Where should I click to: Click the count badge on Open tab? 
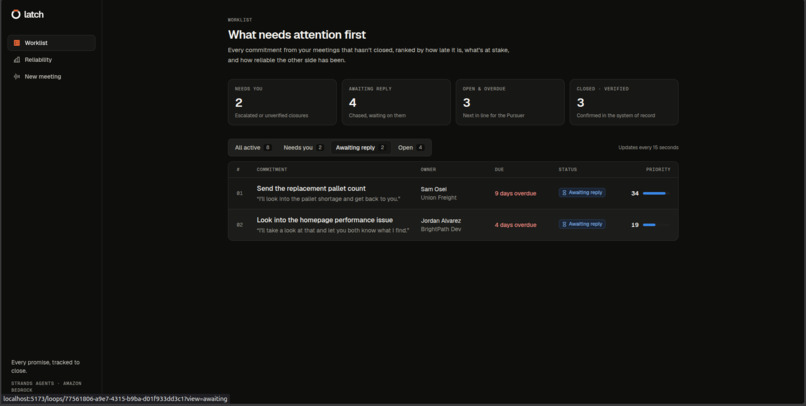(x=420, y=147)
